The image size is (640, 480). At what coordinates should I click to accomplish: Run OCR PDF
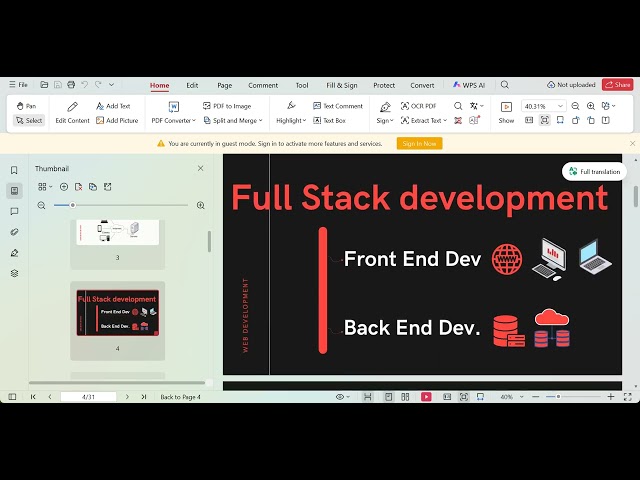pos(419,106)
